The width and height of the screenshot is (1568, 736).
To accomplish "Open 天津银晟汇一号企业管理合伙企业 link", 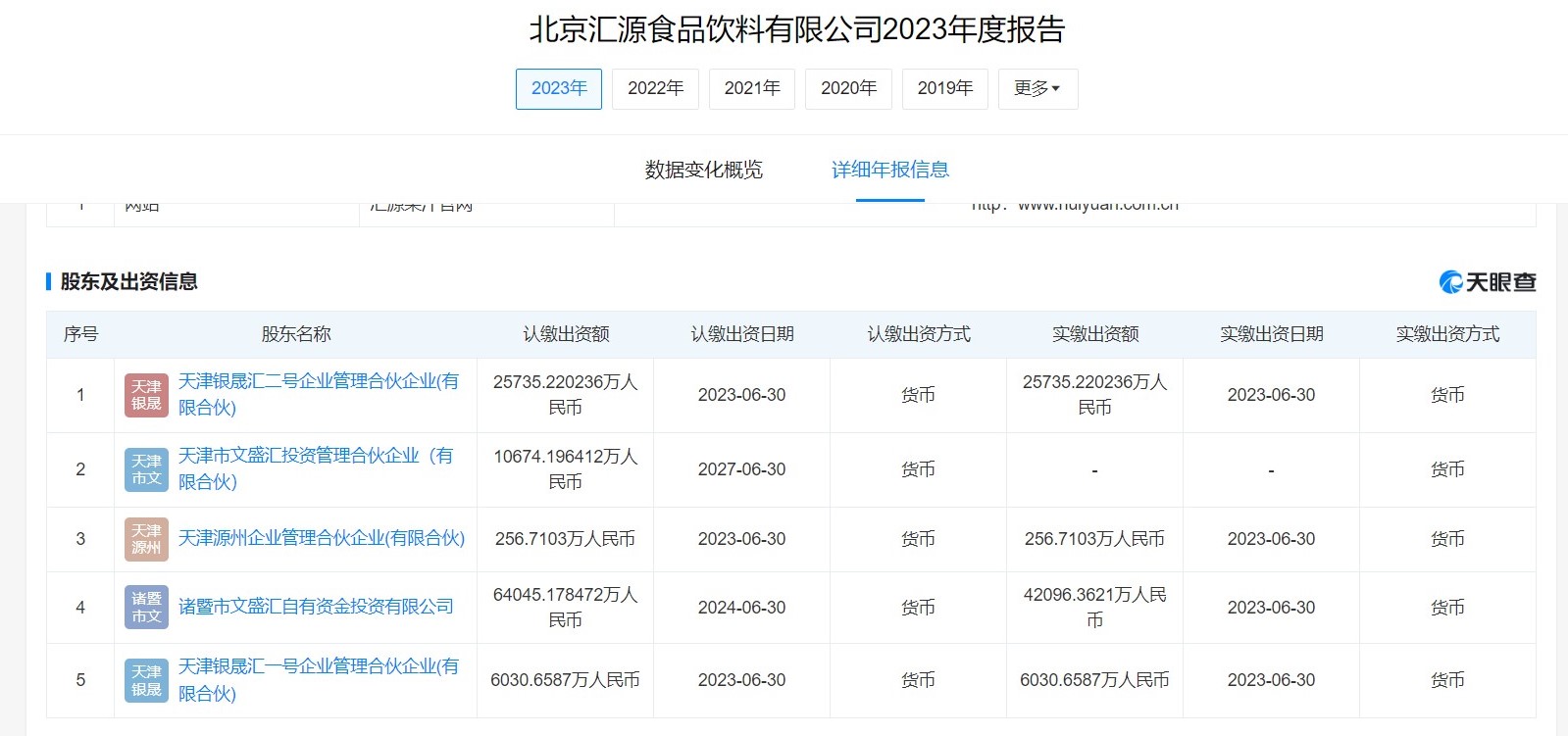I will 319,679.
